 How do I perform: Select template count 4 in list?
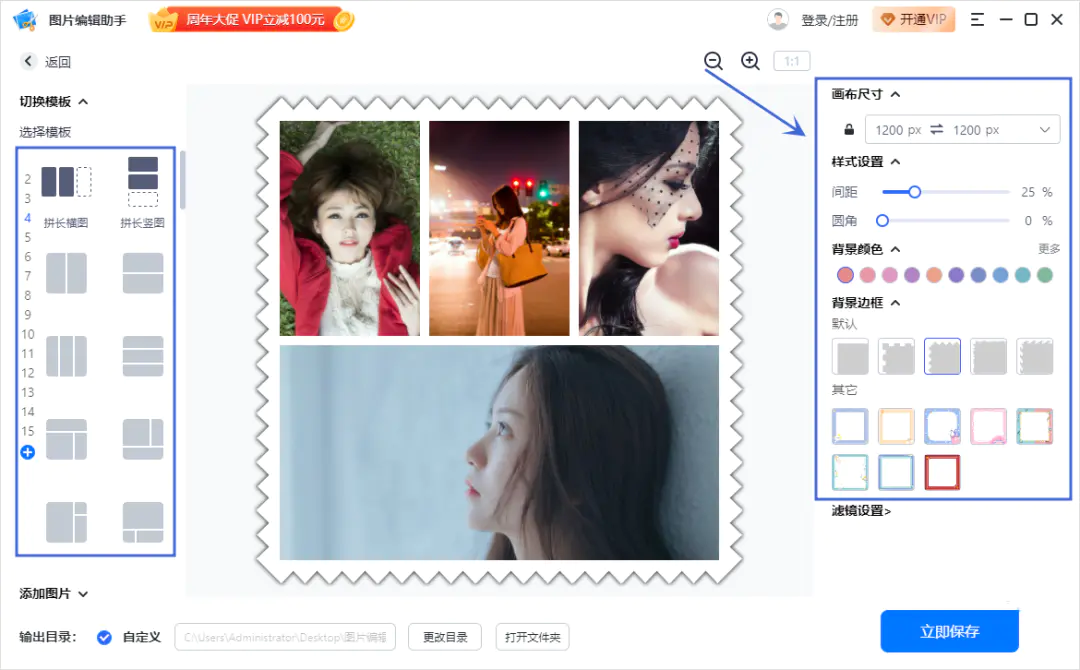click(x=28, y=218)
